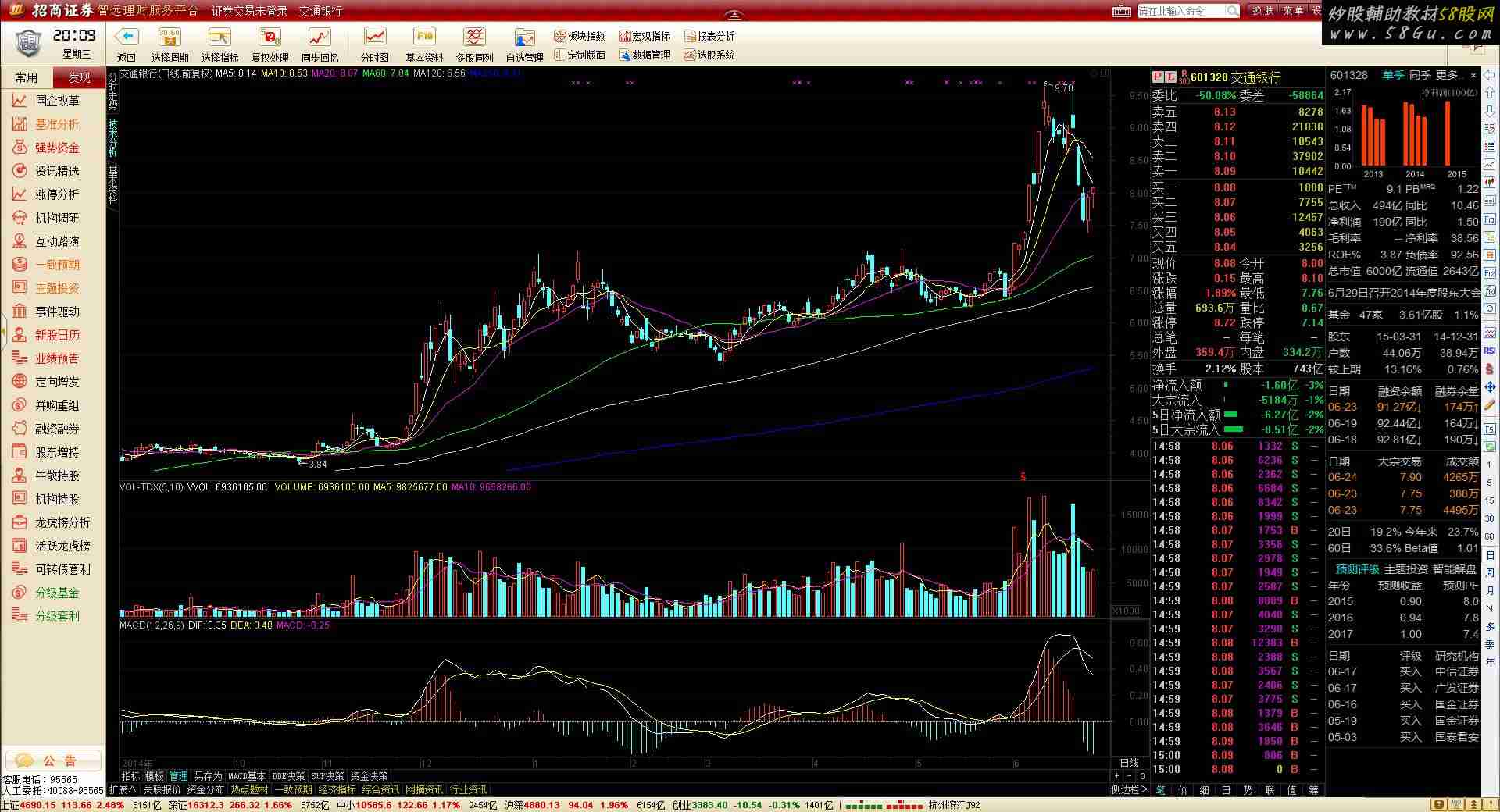Switch to 分时图 intraday chart icon
The height and width of the screenshot is (812, 1500).
(375, 37)
